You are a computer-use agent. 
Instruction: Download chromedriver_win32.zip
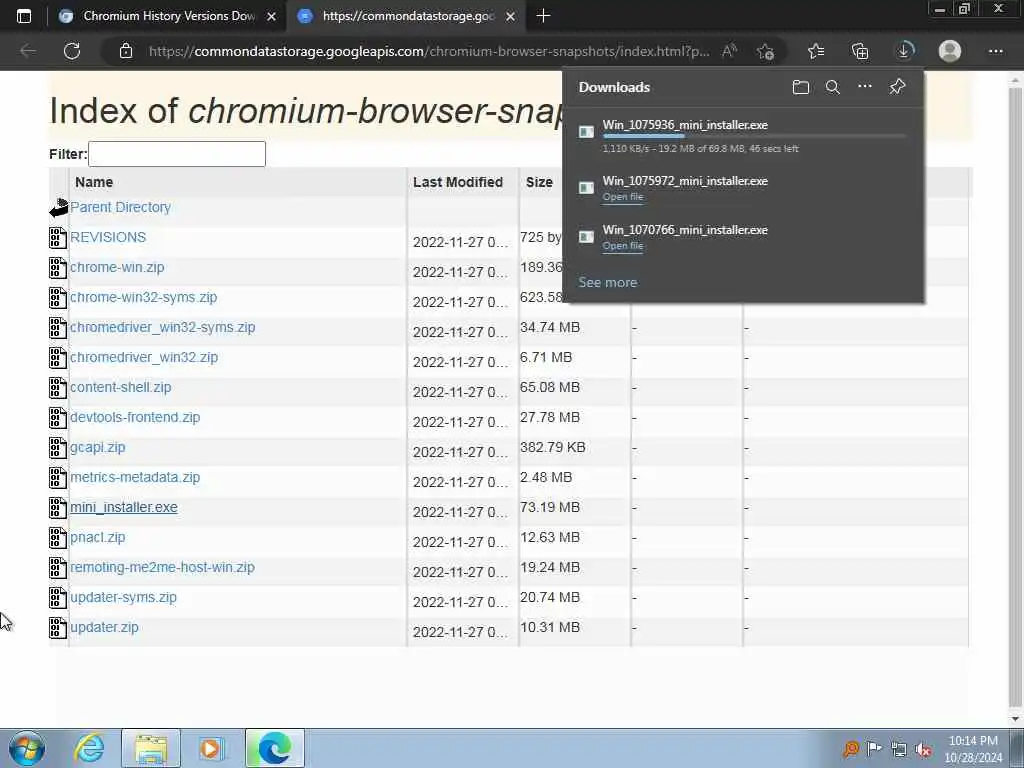coord(144,357)
